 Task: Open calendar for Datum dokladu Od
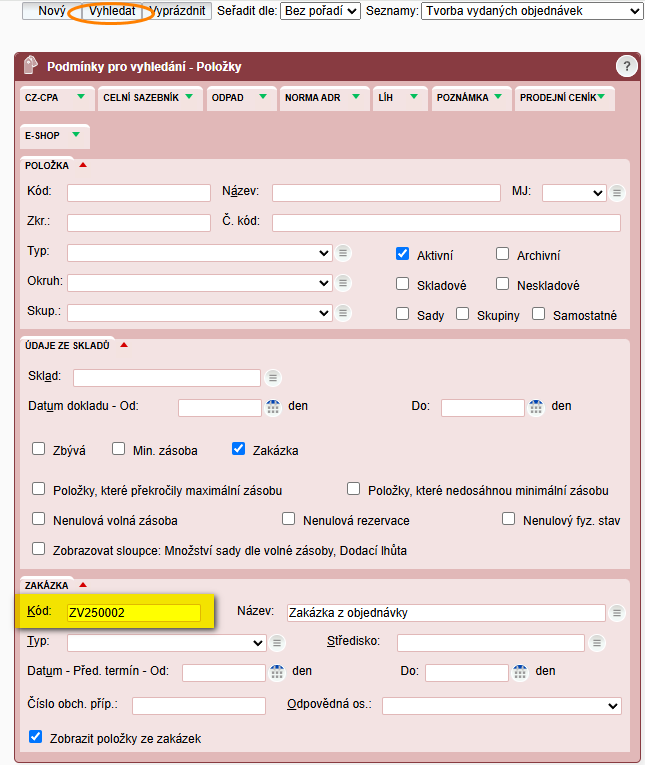pos(275,407)
